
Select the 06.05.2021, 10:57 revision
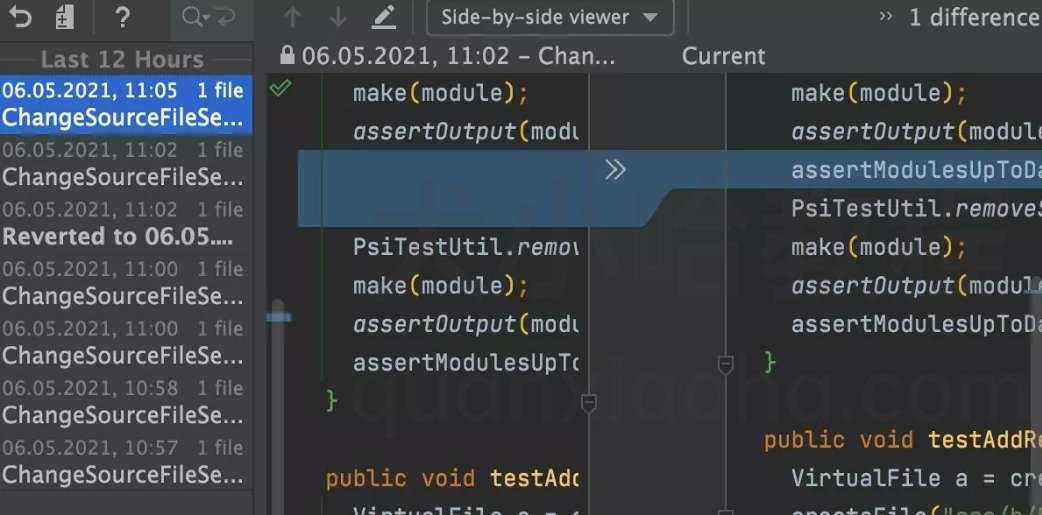coord(126,461)
